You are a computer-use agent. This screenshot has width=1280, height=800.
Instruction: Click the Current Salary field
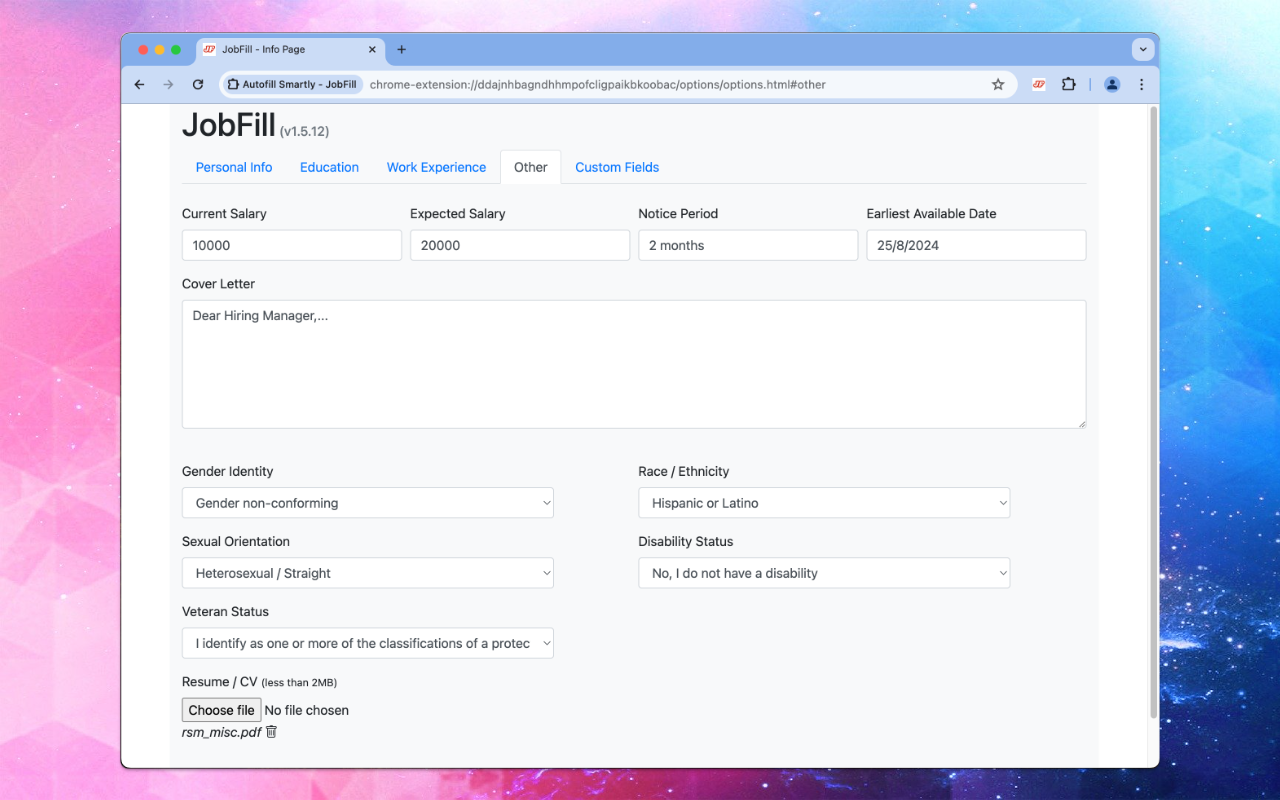[x=292, y=245]
